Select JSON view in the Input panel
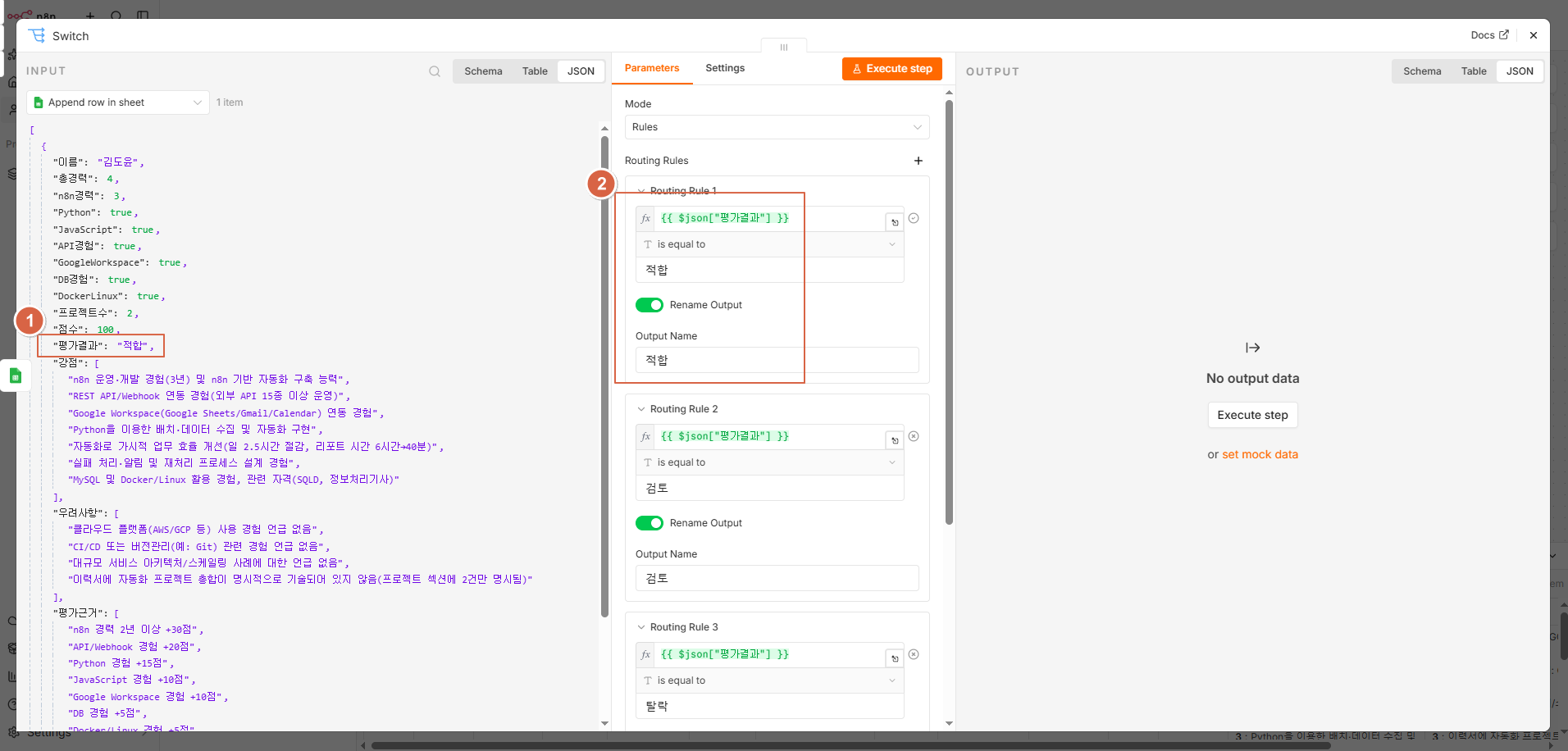Image resolution: width=1568 pixels, height=751 pixels. [x=581, y=71]
